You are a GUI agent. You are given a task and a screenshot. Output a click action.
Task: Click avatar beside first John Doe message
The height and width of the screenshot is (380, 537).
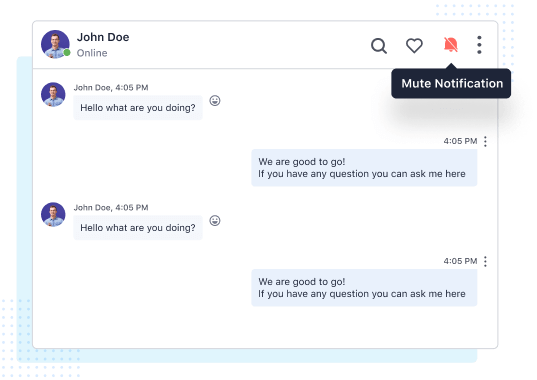53,94
